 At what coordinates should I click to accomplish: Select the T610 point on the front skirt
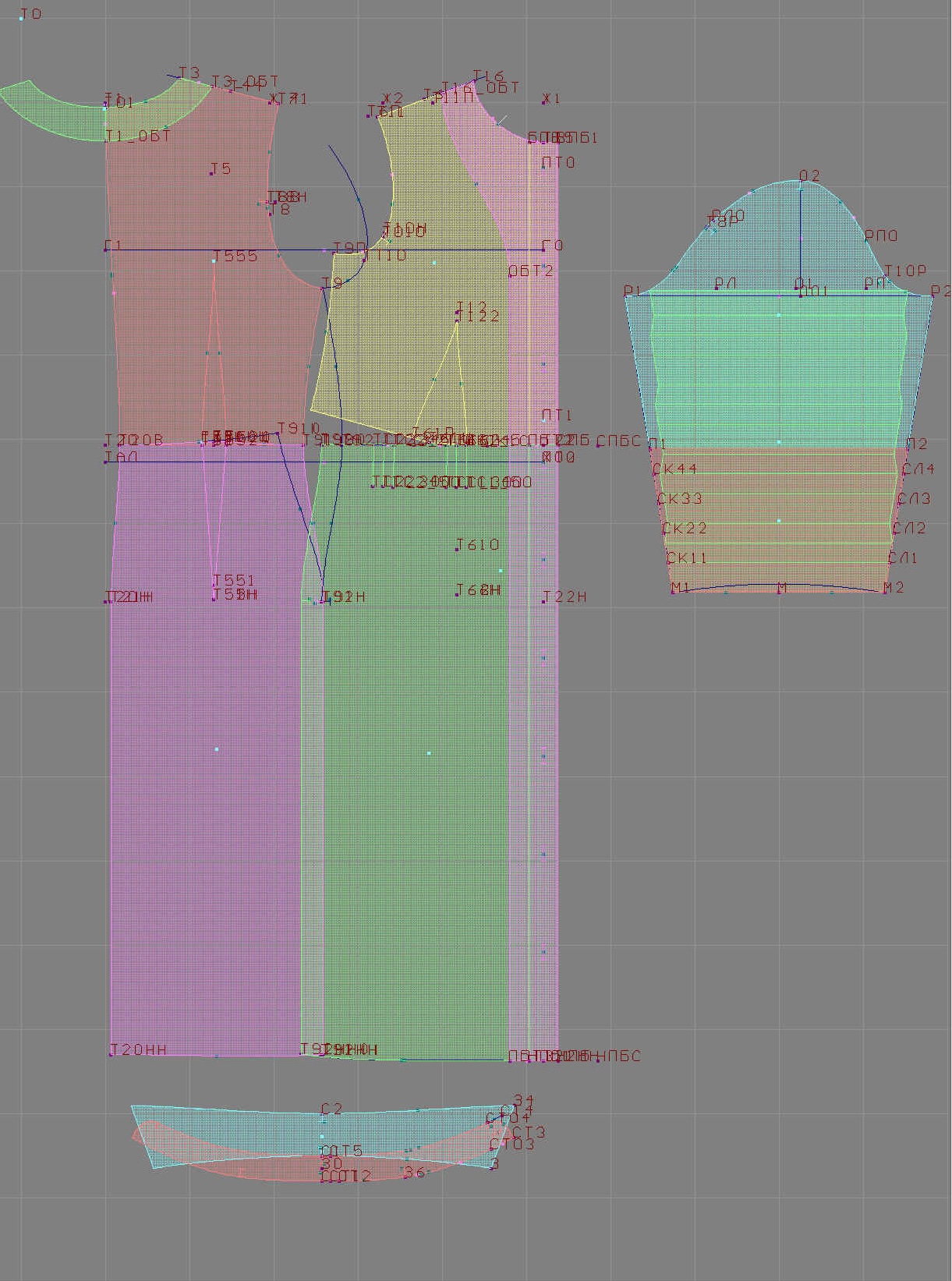click(458, 549)
